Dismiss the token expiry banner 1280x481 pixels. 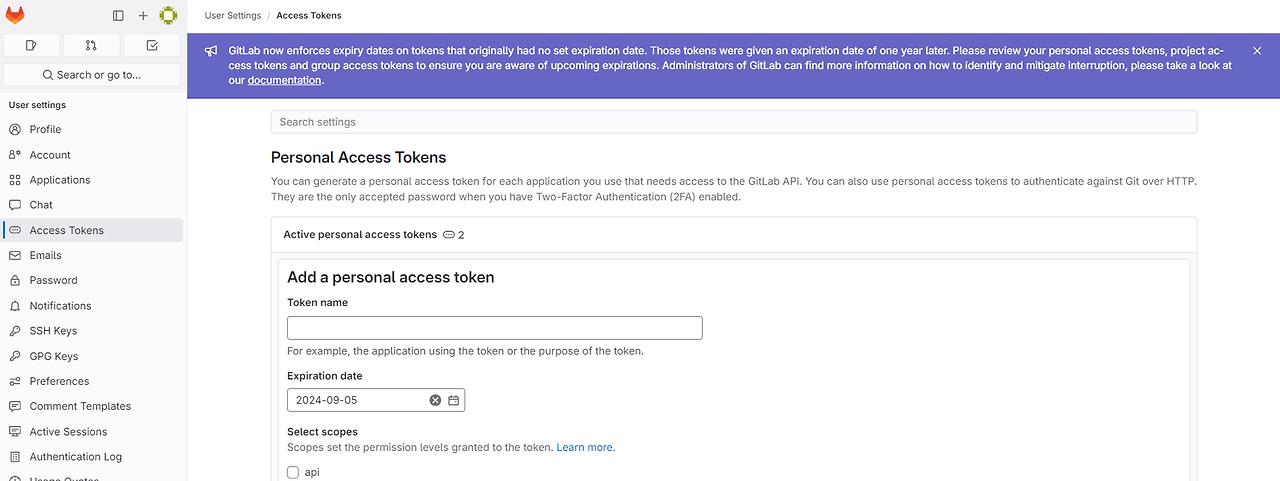(x=1257, y=51)
